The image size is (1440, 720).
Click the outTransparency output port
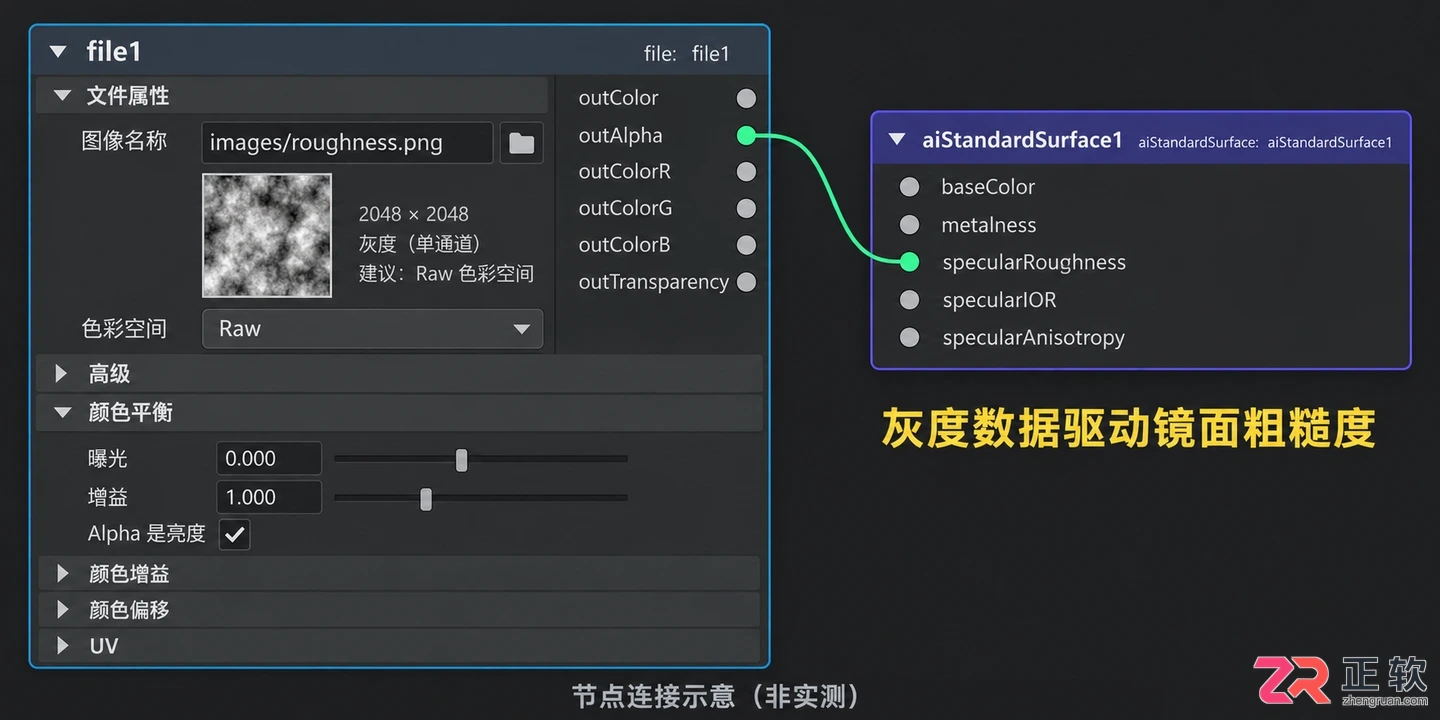coord(746,282)
